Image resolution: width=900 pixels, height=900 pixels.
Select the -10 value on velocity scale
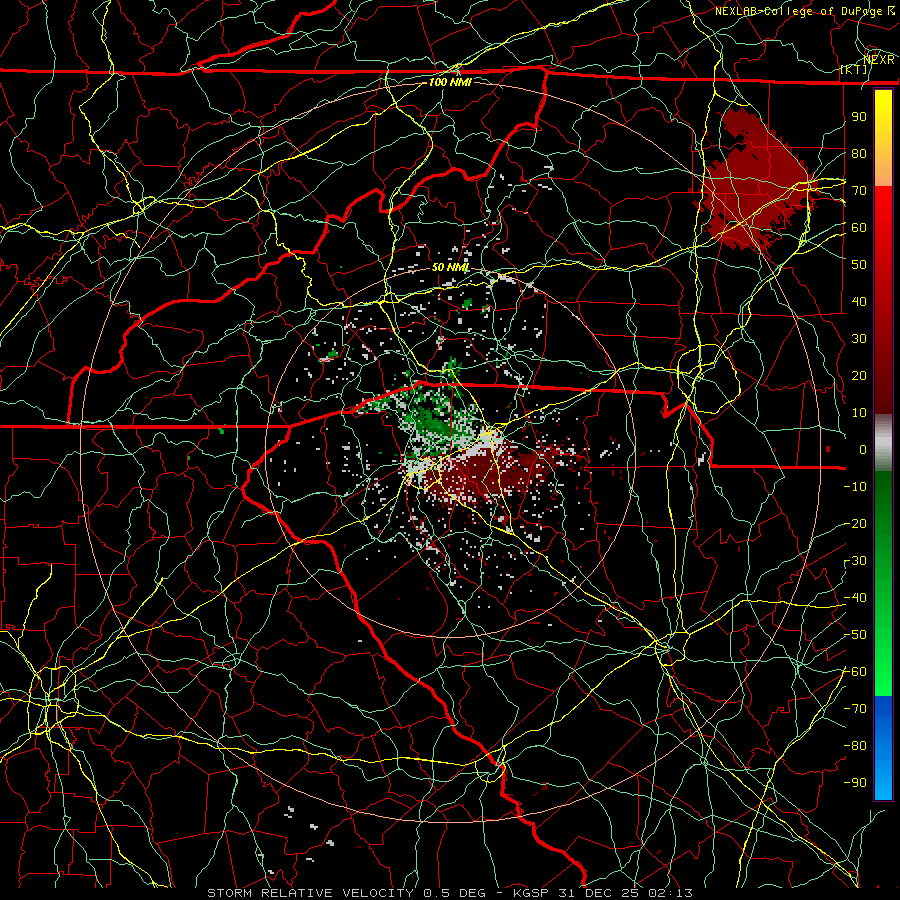point(855,487)
